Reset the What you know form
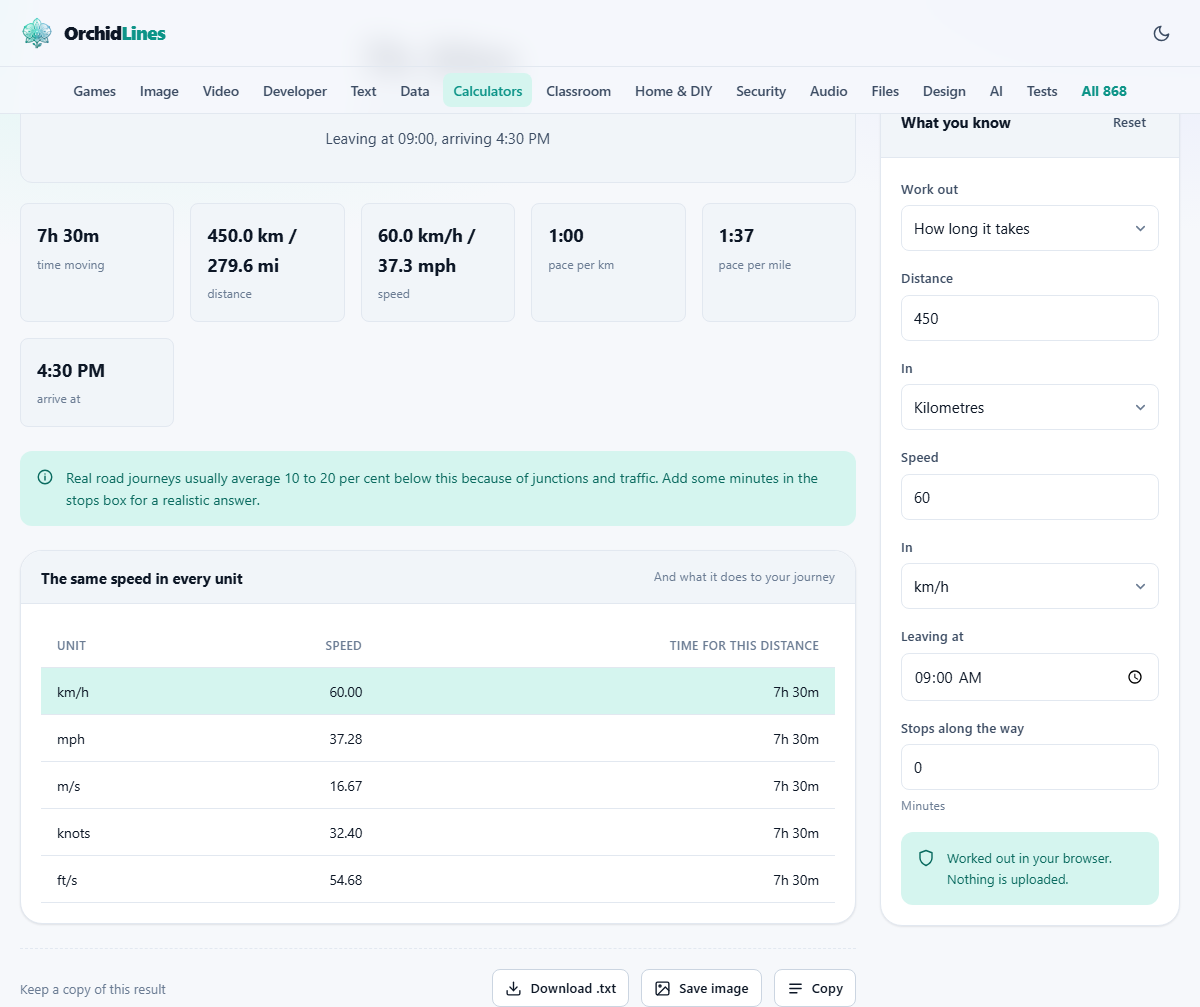The height and width of the screenshot is (1007, 1200). point(1130,123)
